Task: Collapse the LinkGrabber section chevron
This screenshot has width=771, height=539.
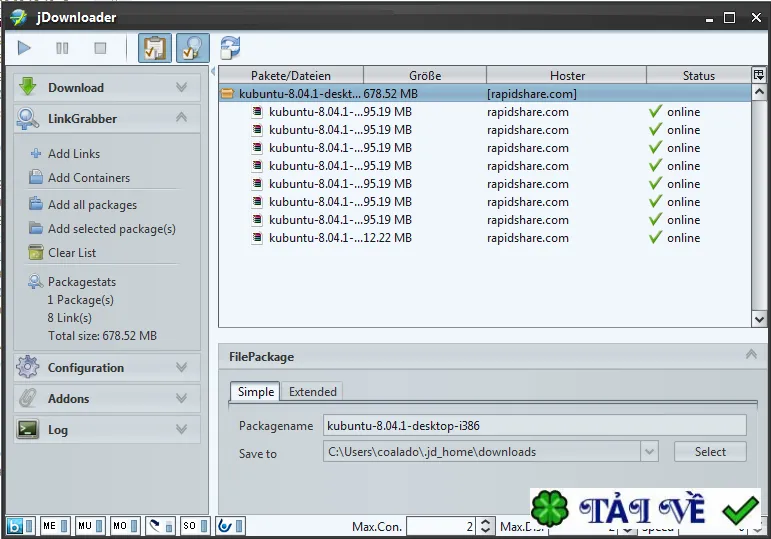Action: pos(181,118)
